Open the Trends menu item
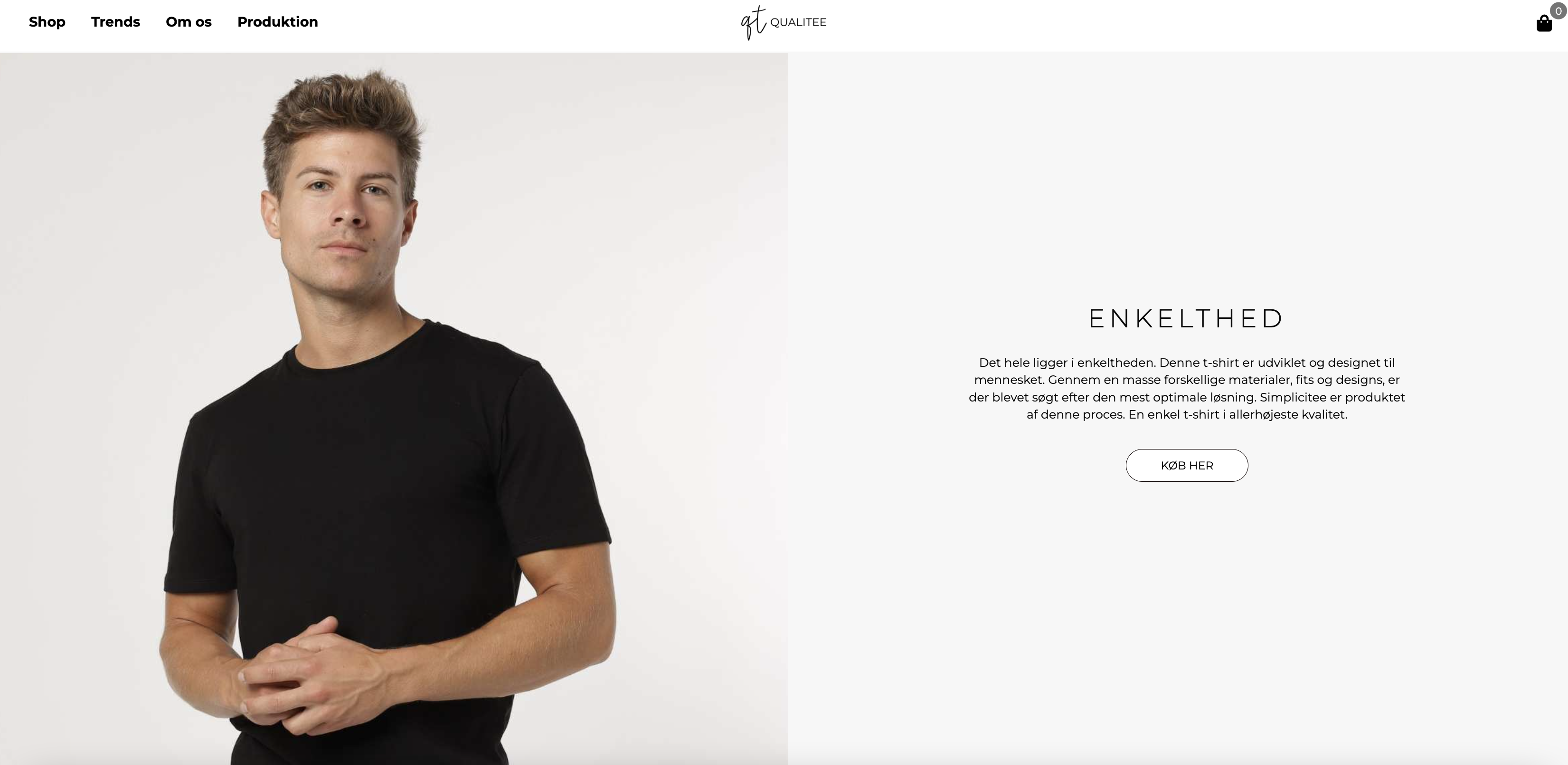The height and width of the screenshot is (765, 1568). (x=116, y=22)
